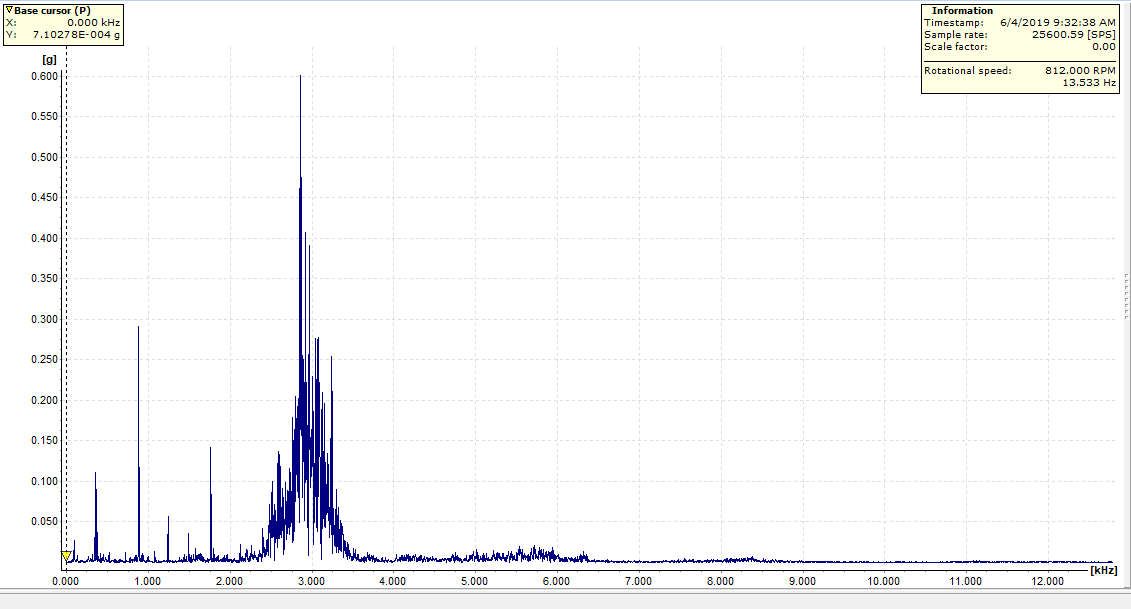Click the 3.000 tick label on X axis
The image size is (1131, 609).
click(311, 581)
